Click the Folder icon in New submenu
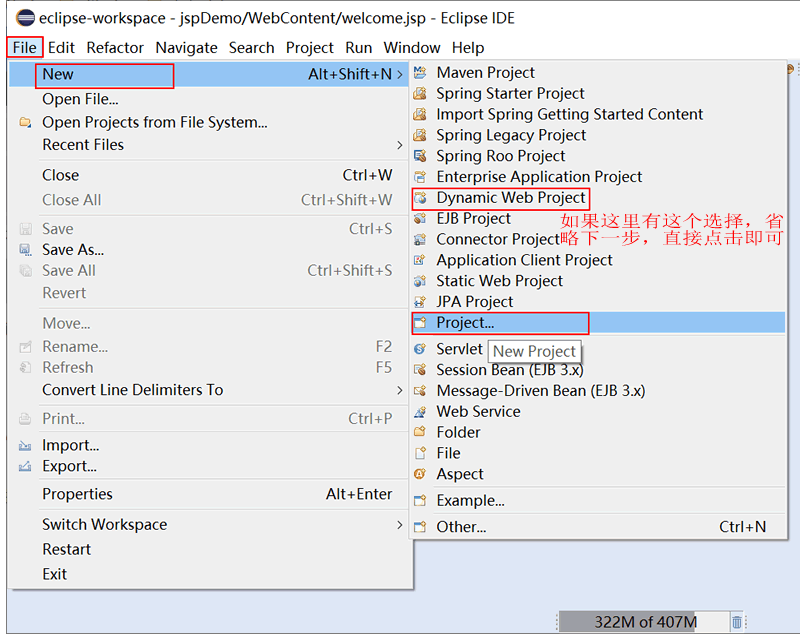800x634 pixels. click(x=420, y=432)
